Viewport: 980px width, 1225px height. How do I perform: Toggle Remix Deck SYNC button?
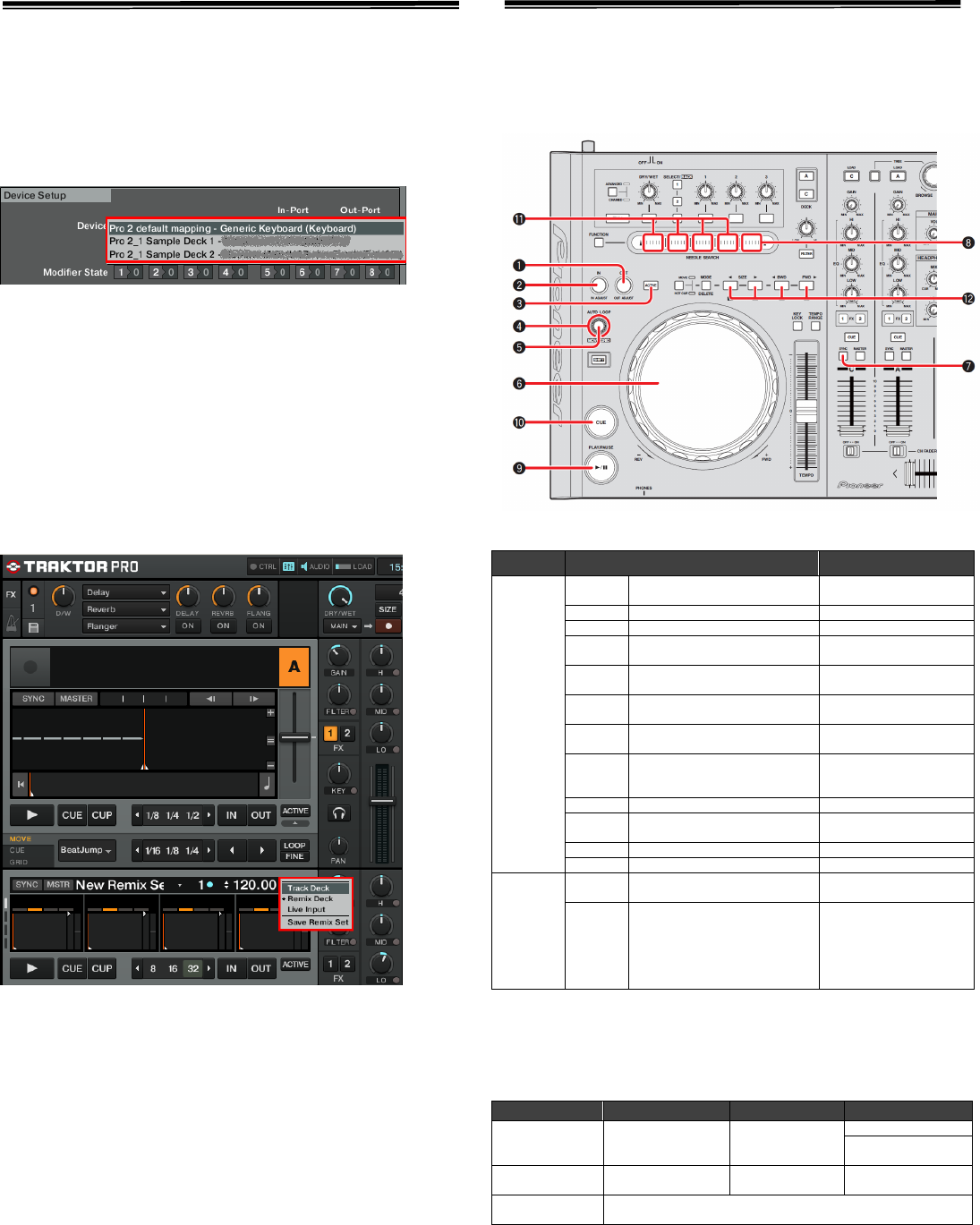pyautogui.click(x=27, y=885)
